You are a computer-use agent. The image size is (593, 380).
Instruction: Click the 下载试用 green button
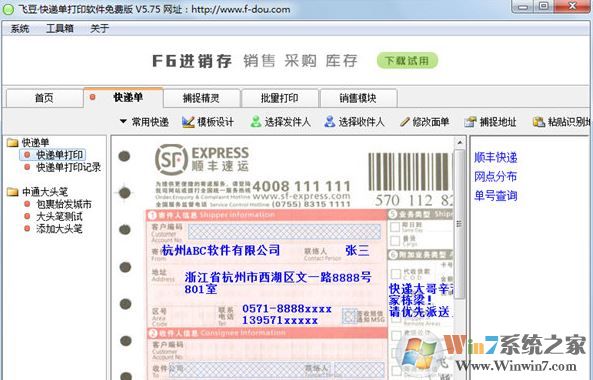pyautogui.click(x=407, y=60)
